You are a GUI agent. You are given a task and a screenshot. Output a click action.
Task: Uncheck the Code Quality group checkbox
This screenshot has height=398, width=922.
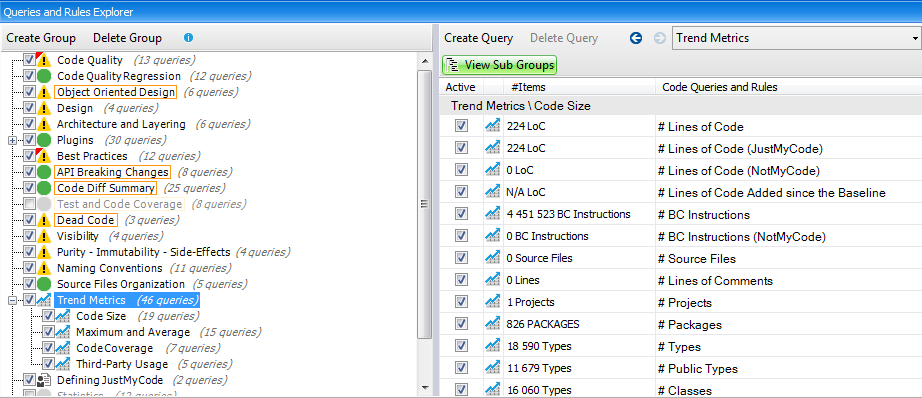coord(29,60)
